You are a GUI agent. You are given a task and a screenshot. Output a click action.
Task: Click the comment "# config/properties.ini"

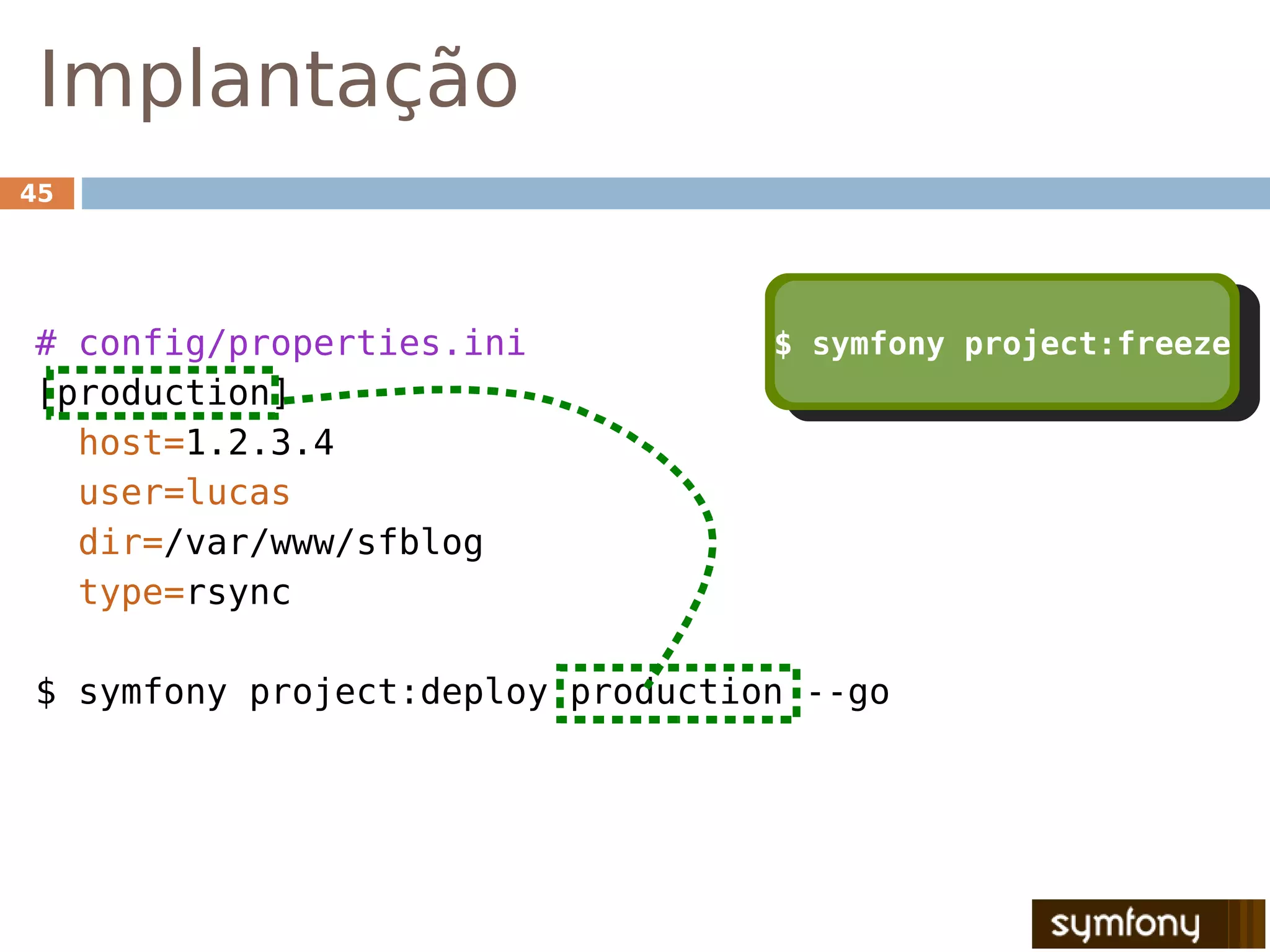click(280, 343)
